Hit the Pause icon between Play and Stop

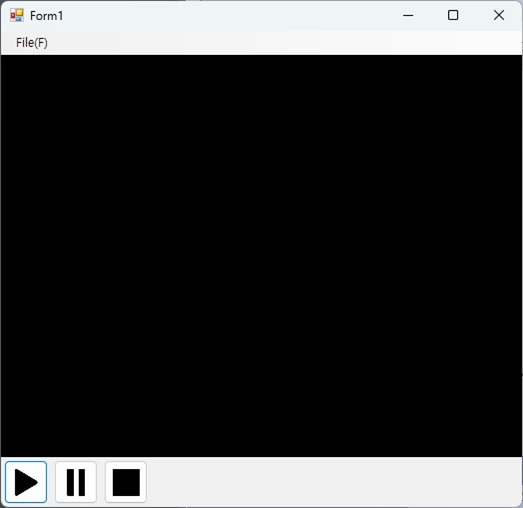coord(76,482)
